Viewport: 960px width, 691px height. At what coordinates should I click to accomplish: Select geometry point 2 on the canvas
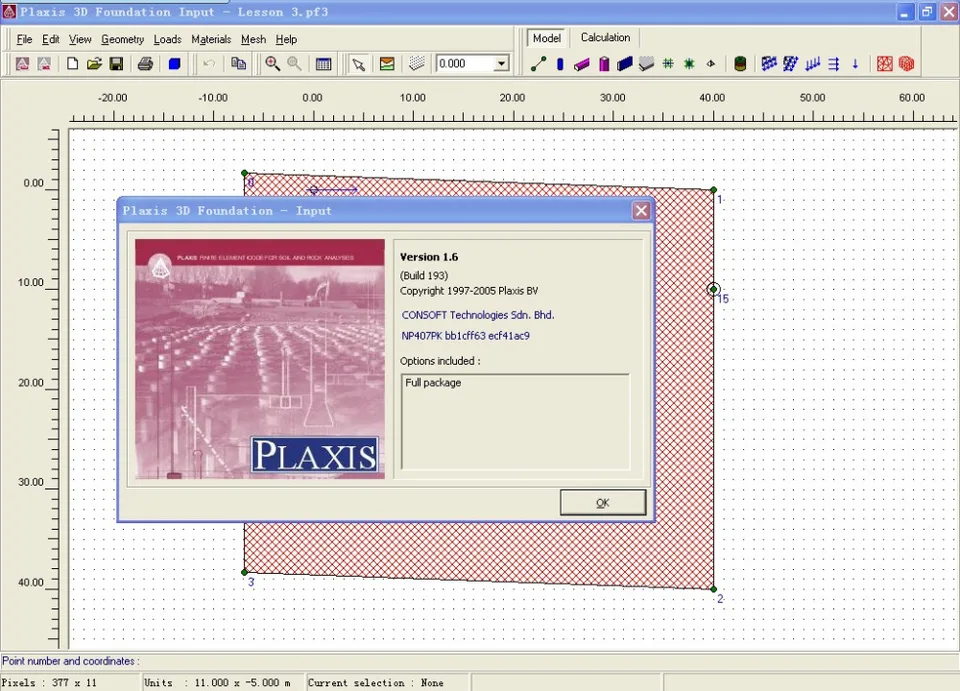pyautogui.click(x=713, y=589)
